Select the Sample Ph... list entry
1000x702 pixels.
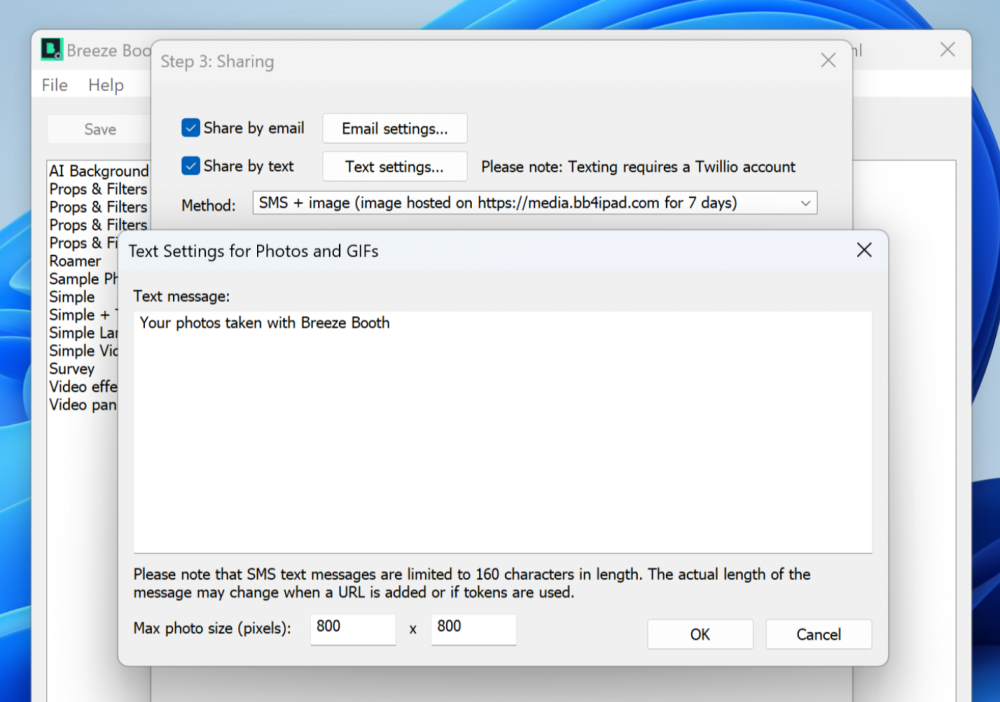pos(83,279)
